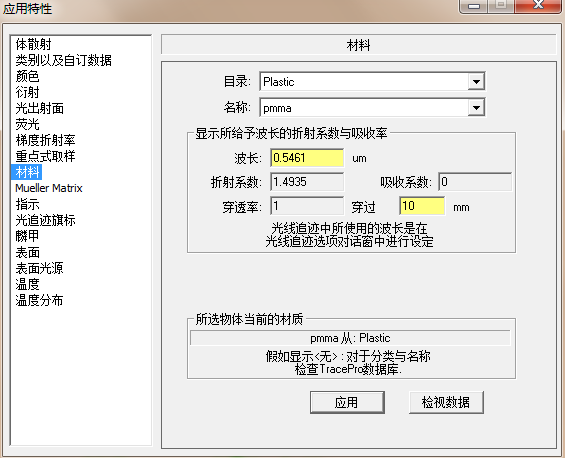Click the 波长 wavelength input field
This screenshot has width=565, height=458.
(x=307, y=158)
